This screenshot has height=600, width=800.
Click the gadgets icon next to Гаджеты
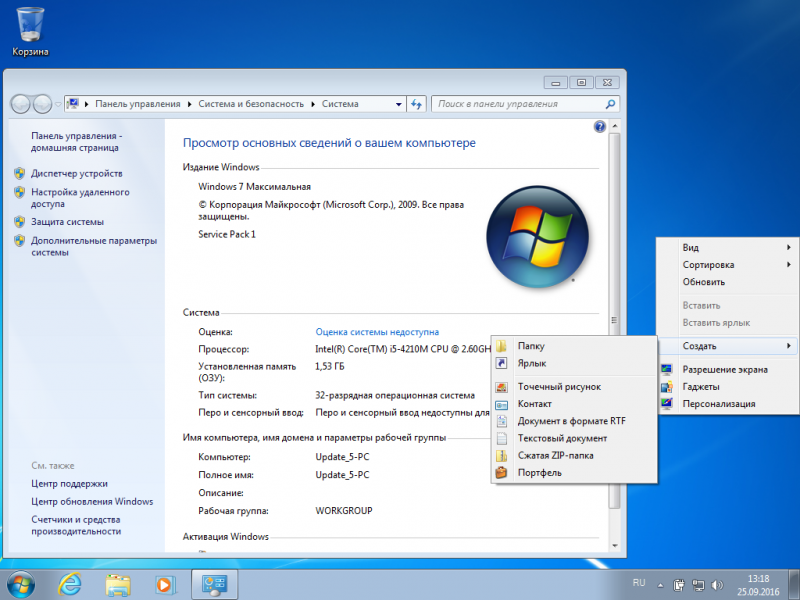(x=667, y=387)
